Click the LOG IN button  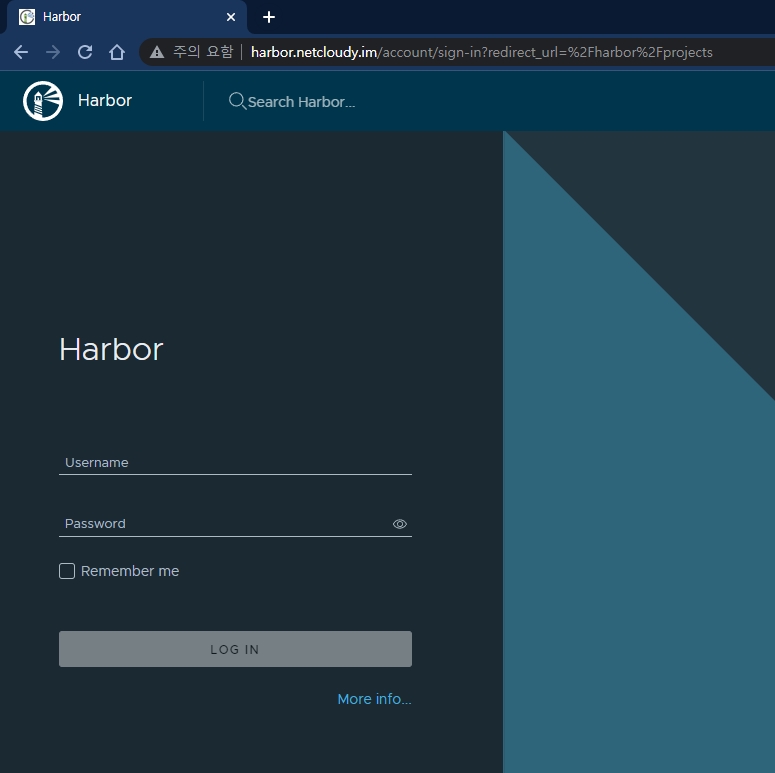pos(235,649)
